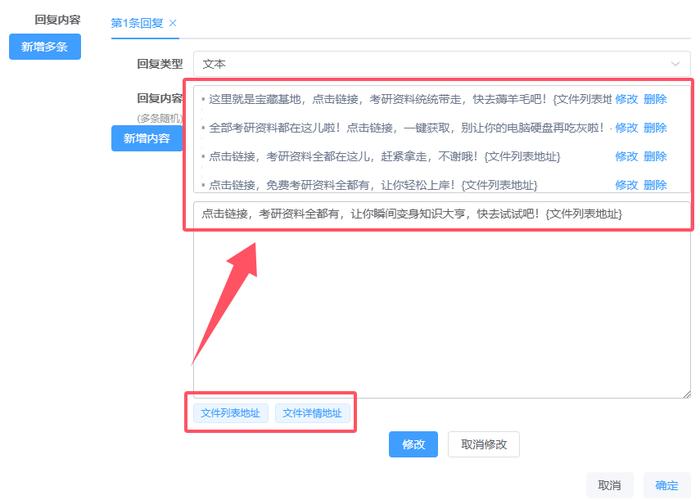Click 修改 for the 这里就是宝藏基地 reply
Screen dimensions: 700x500
tap(626, 99)
